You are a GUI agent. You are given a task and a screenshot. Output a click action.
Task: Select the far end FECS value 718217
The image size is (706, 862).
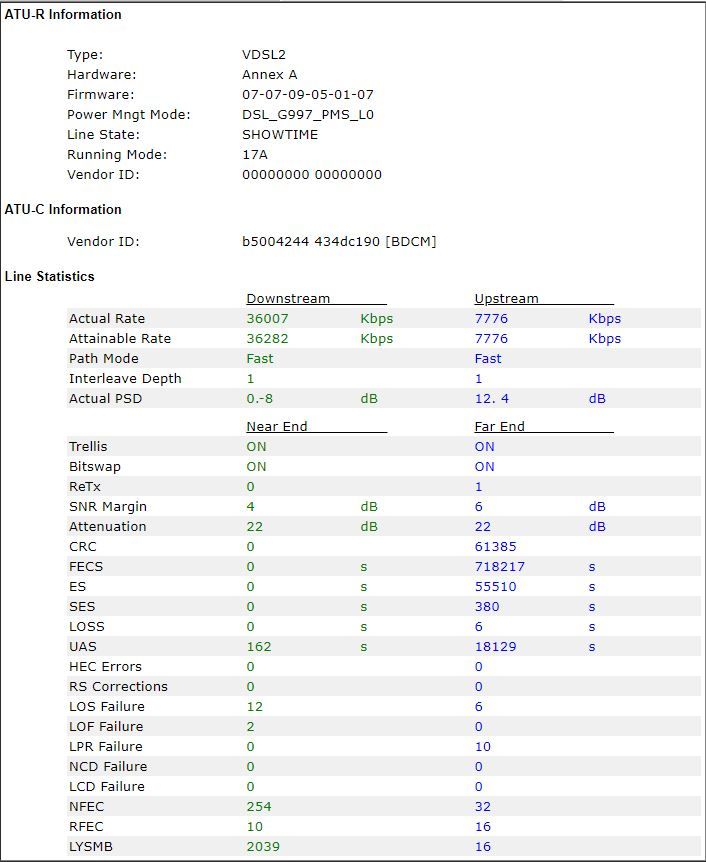point(500,567)
